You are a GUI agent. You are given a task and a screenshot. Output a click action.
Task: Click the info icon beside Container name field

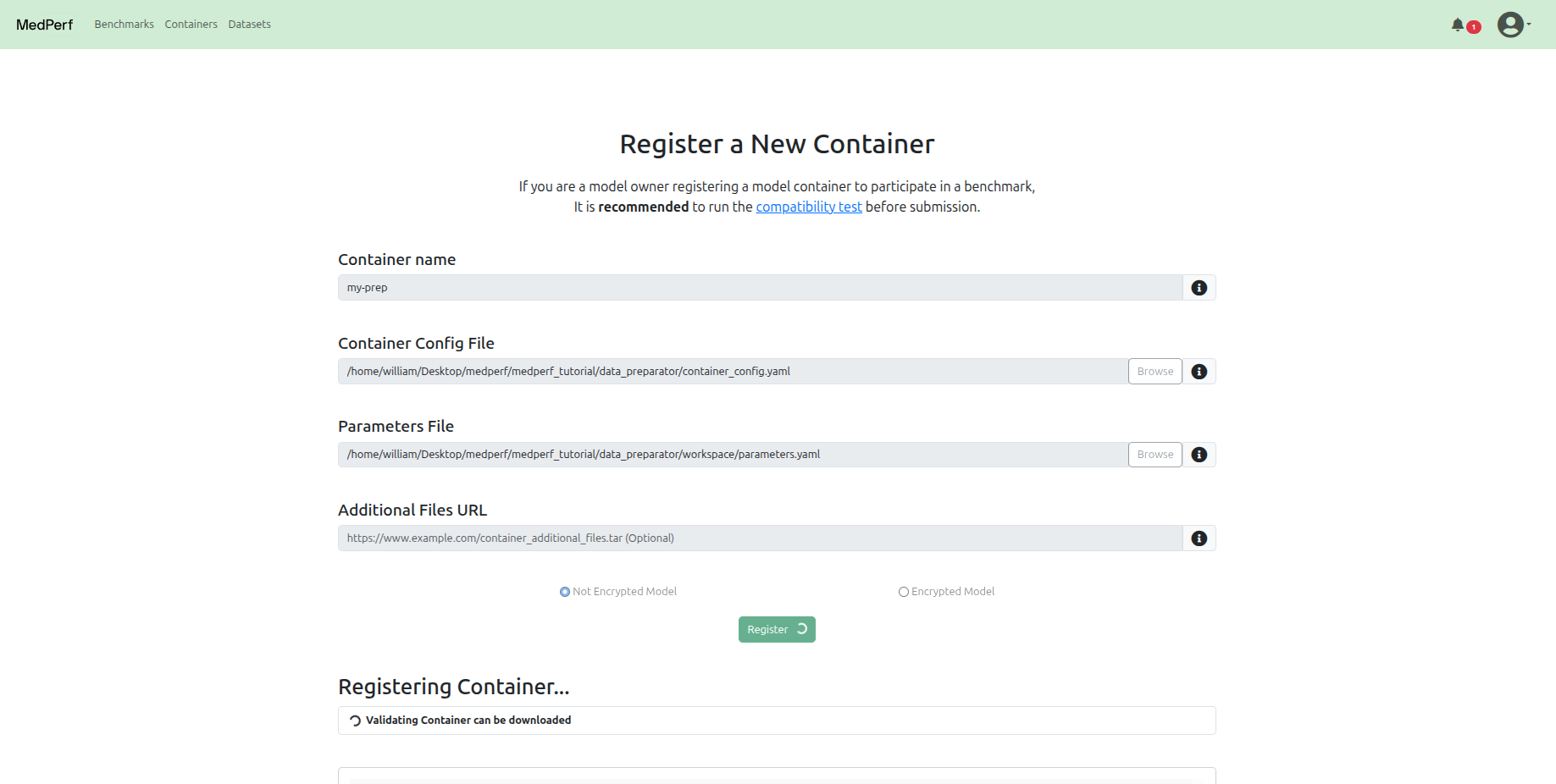(1199, 287)
